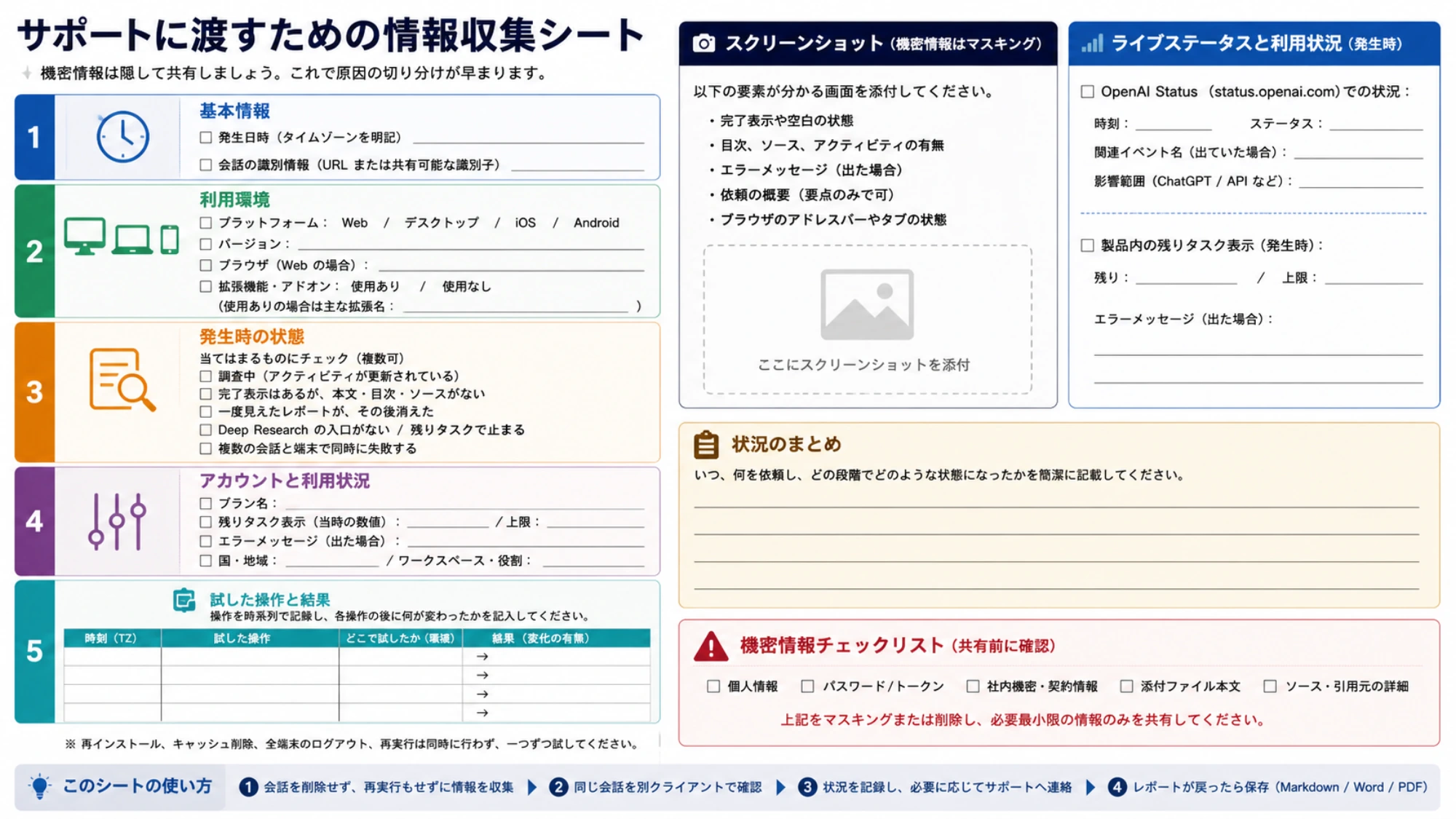
Task: Click the document magnifier icon in 発生時の状態
Action: [x=122, y=380]
